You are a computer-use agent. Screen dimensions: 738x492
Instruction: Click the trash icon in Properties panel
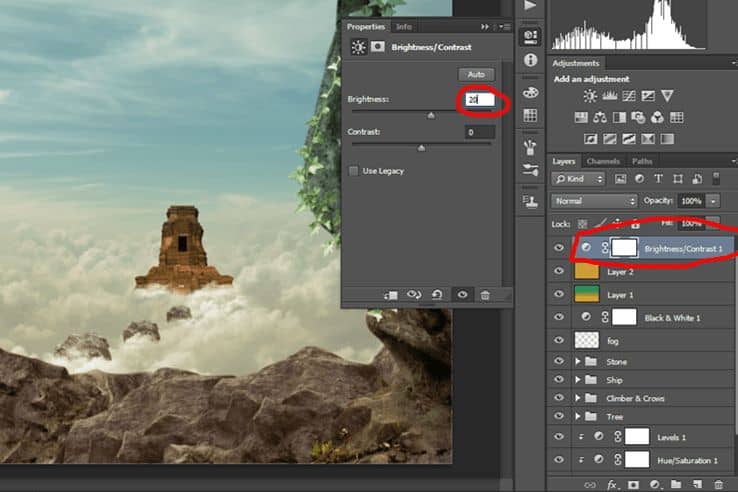click(x=485, y=295)
